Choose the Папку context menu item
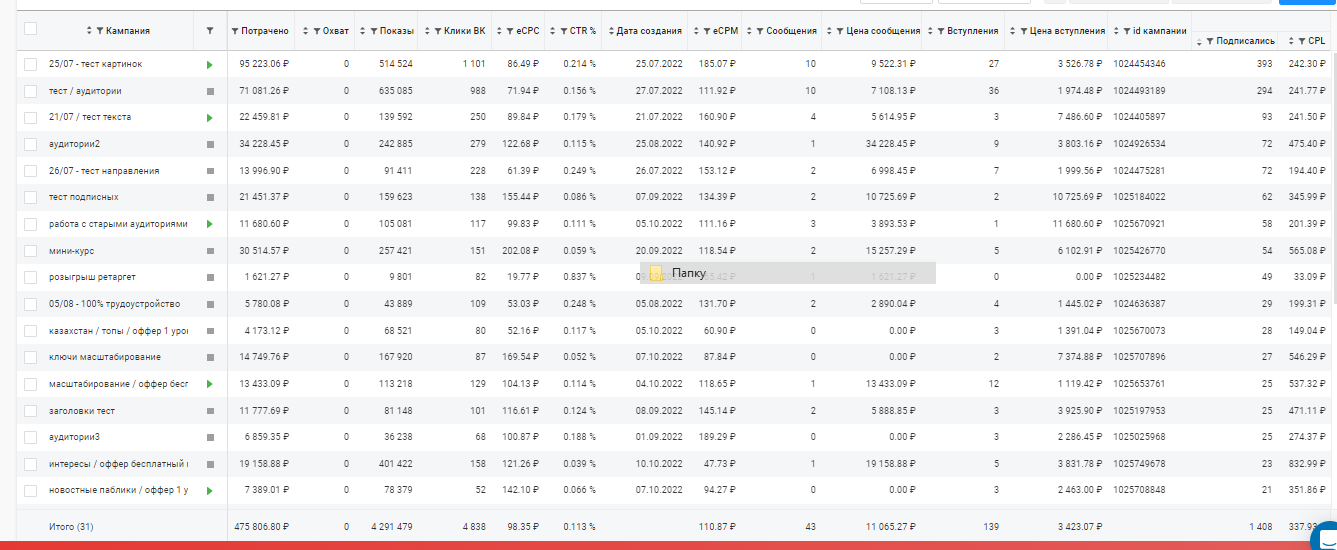 coord(788,273)
